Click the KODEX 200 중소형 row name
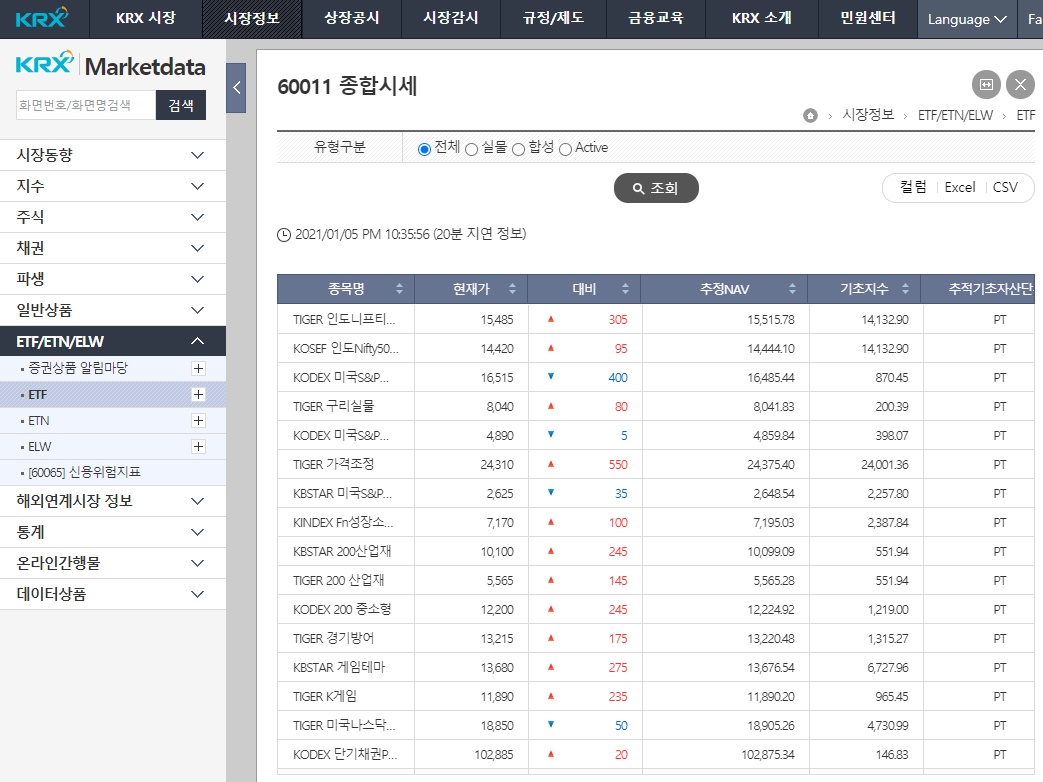Viewport: 1043px width, 782px height. (342, 609)
